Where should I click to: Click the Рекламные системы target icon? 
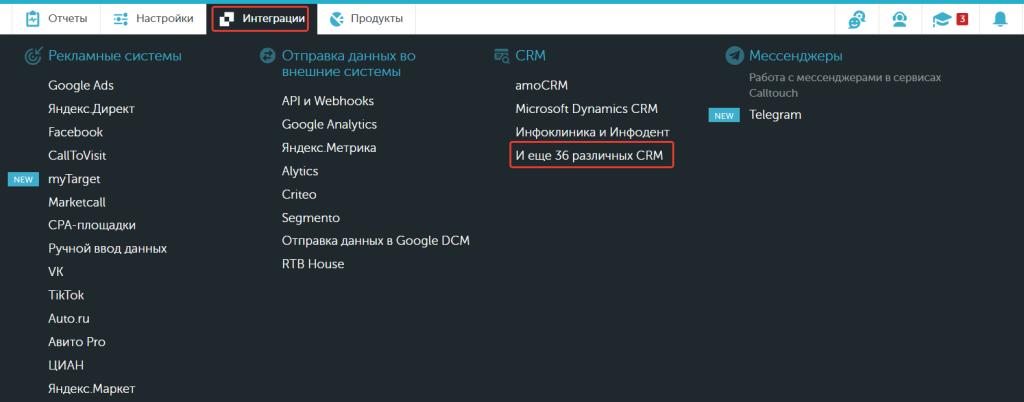[33, 56]
